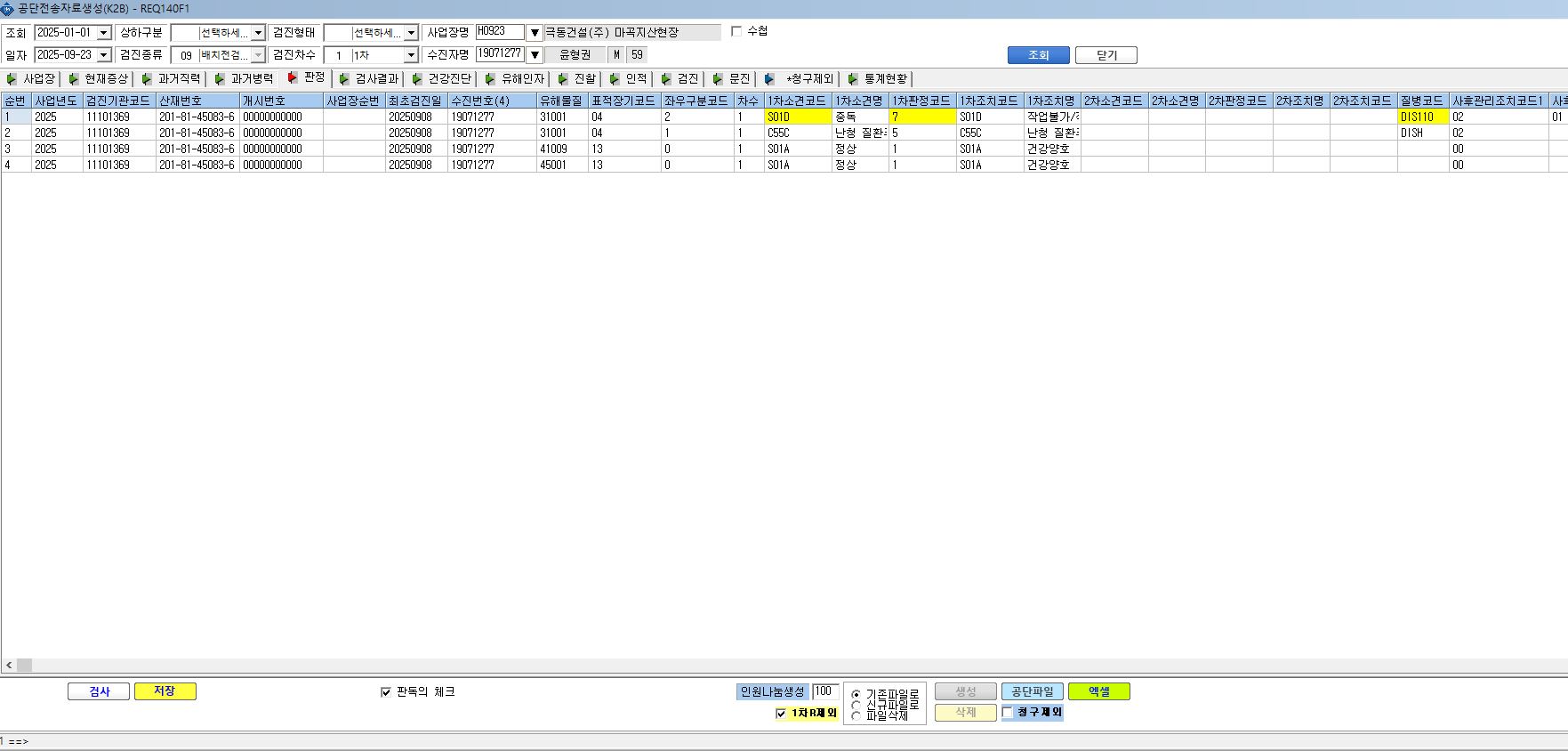Click the flag icon beside 유해인자 tab

(490, 79)
